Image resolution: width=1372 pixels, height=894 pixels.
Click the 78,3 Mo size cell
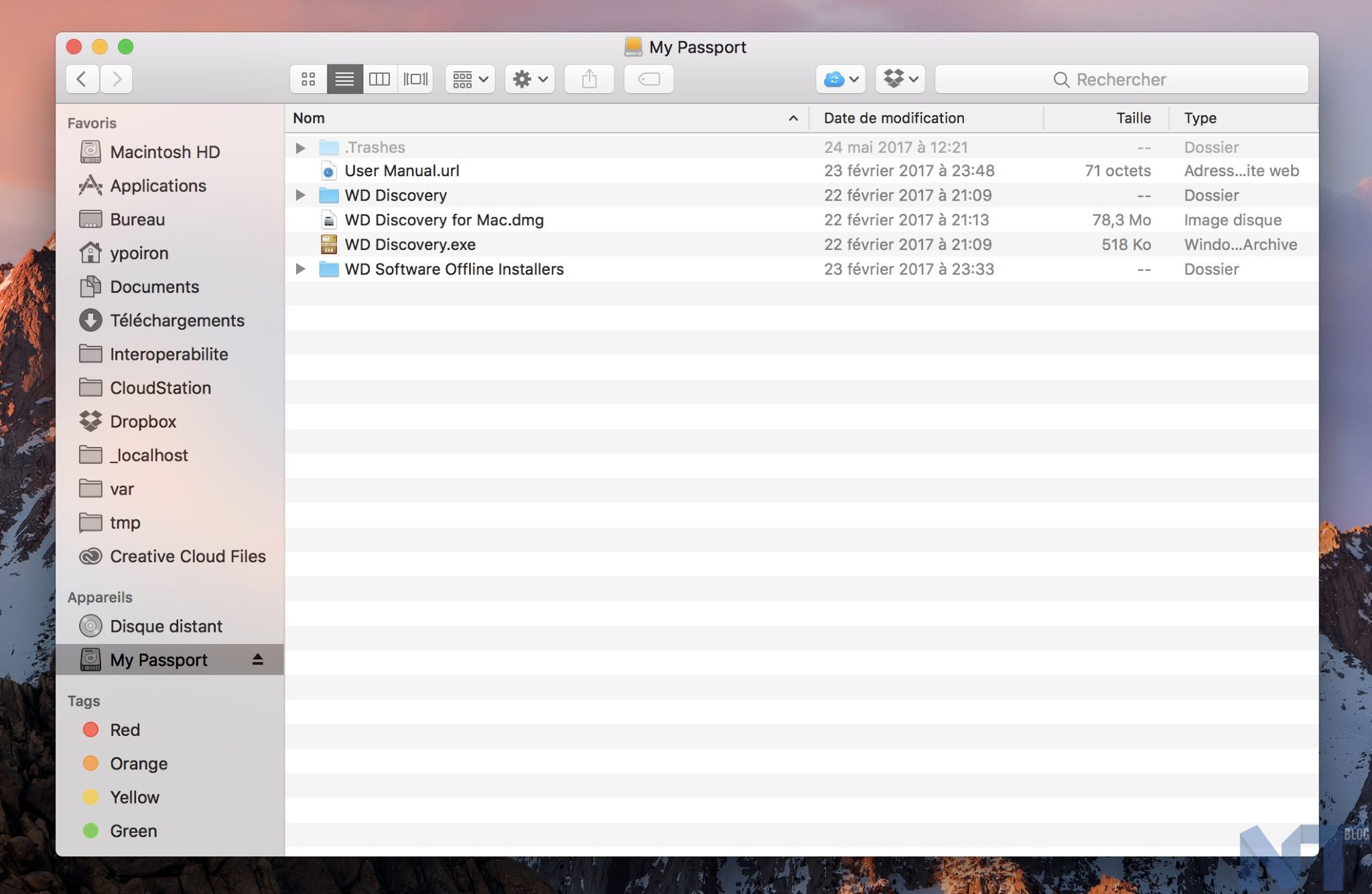(x=1121, y=220)
